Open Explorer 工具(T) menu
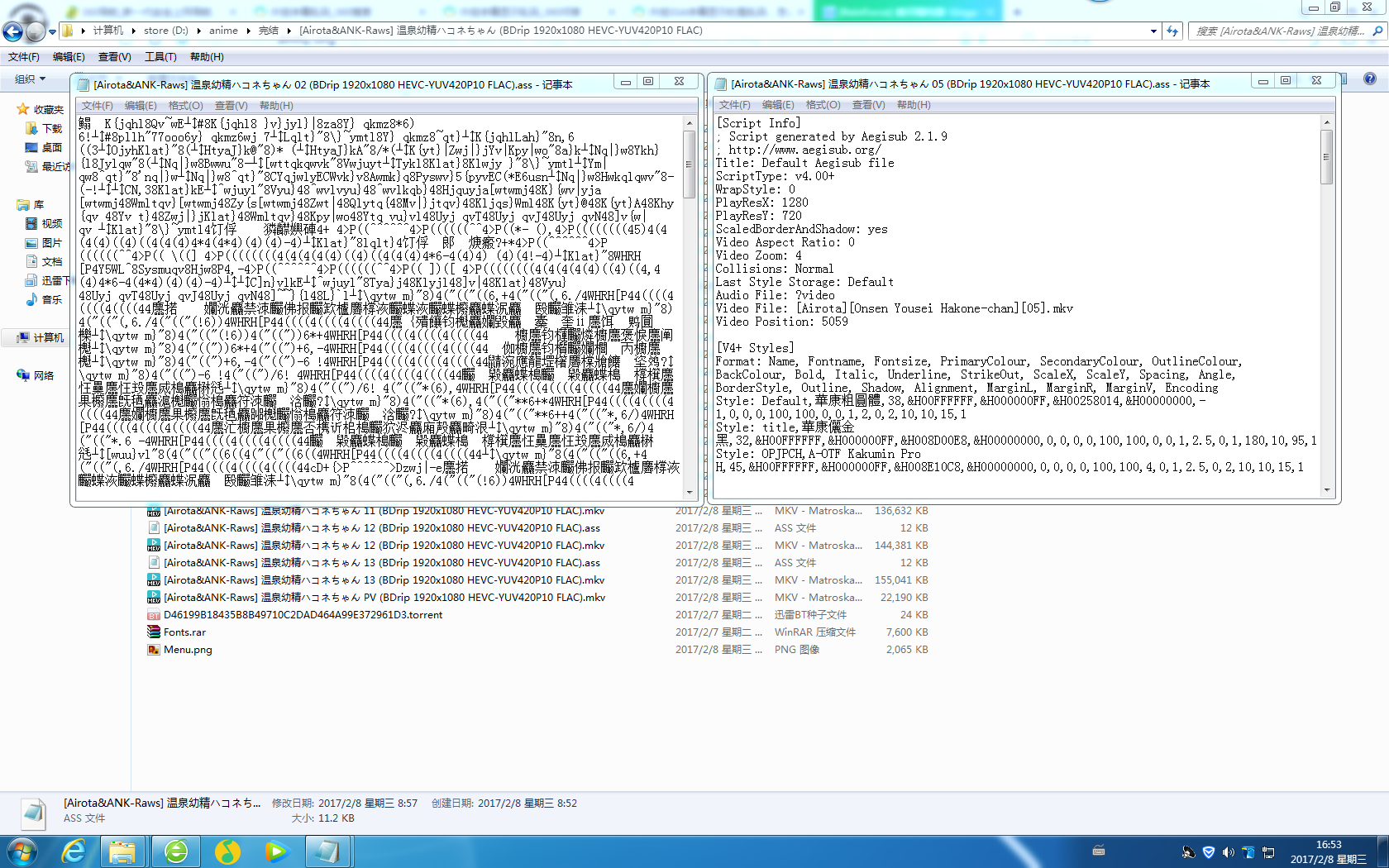This screenshot has height=868, width=1389. [x=160, y=57]
